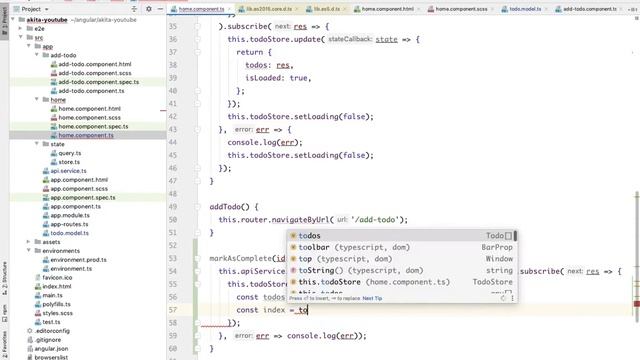Close the lib.es5.d.ts tab

(344, 9)
